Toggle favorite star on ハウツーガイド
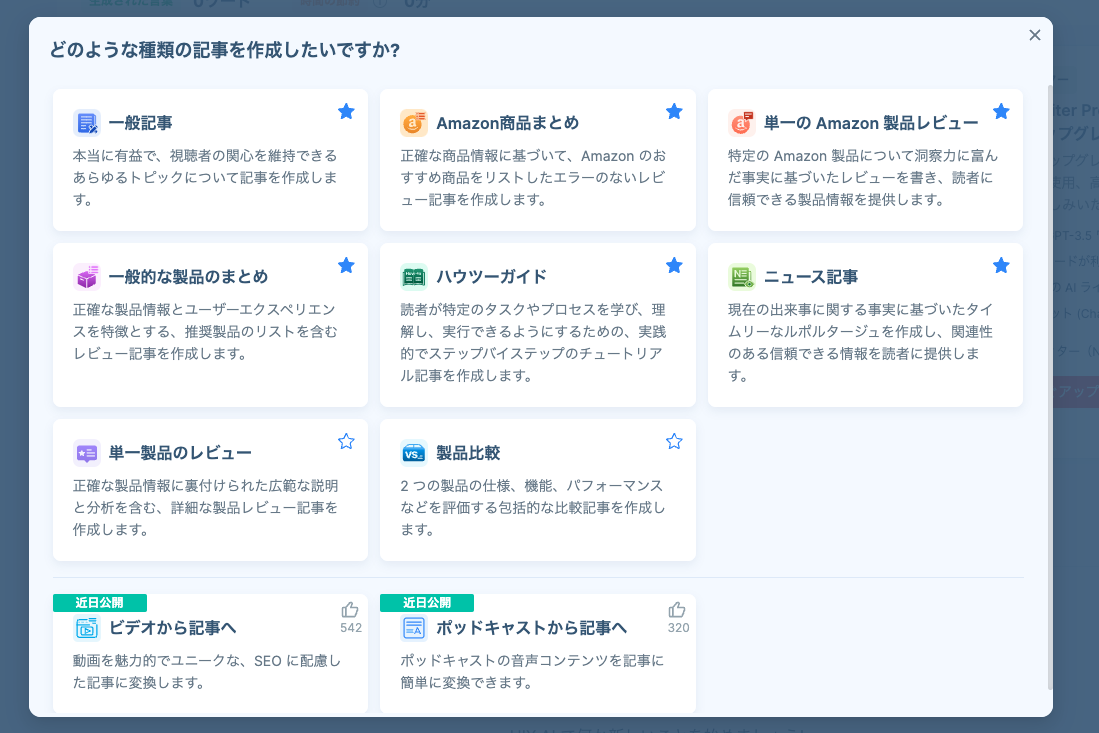 (x=674, y=266)
